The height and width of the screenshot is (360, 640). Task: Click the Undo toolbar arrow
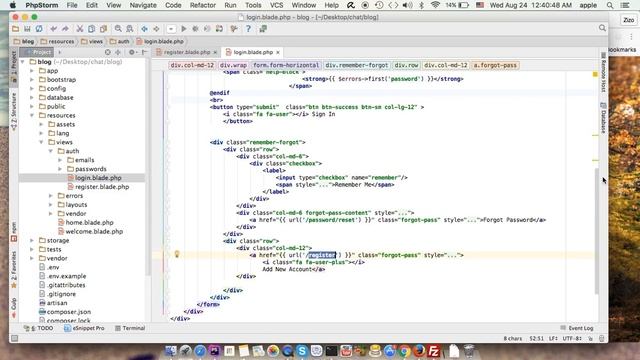click(x=53, y=29)
